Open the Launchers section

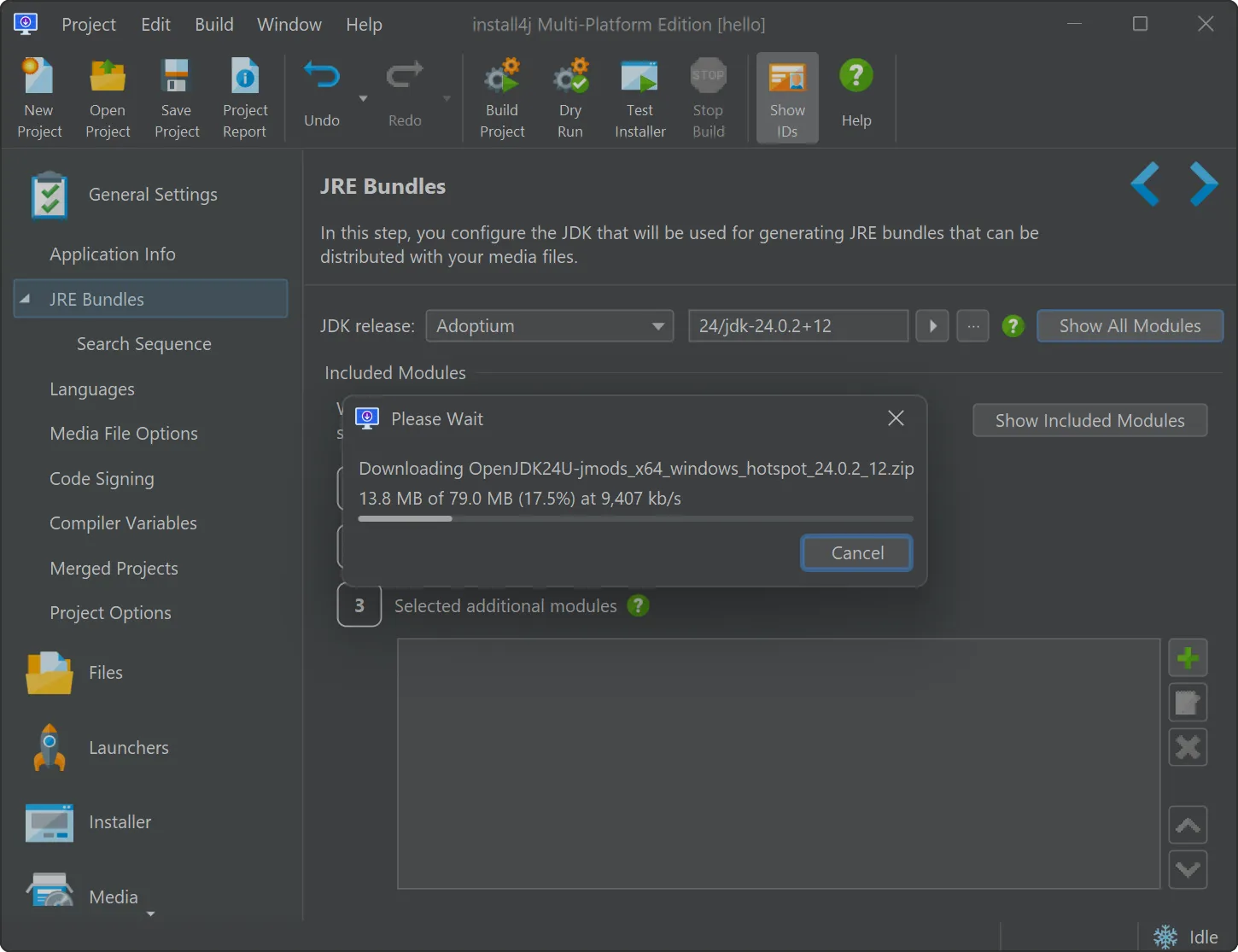click(98, 748)
